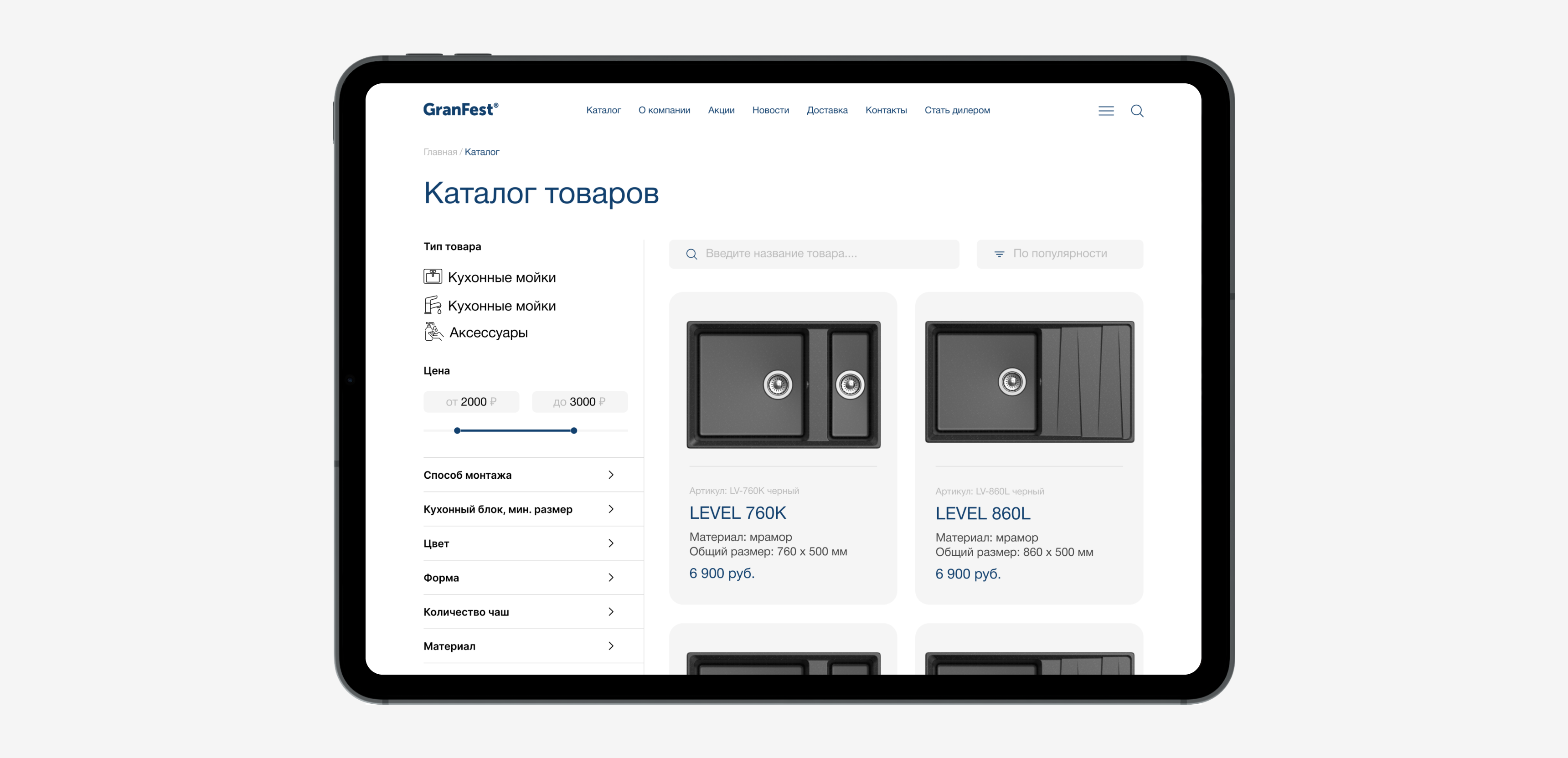Click the hand-wash icon beside Аксессуары

433,332
